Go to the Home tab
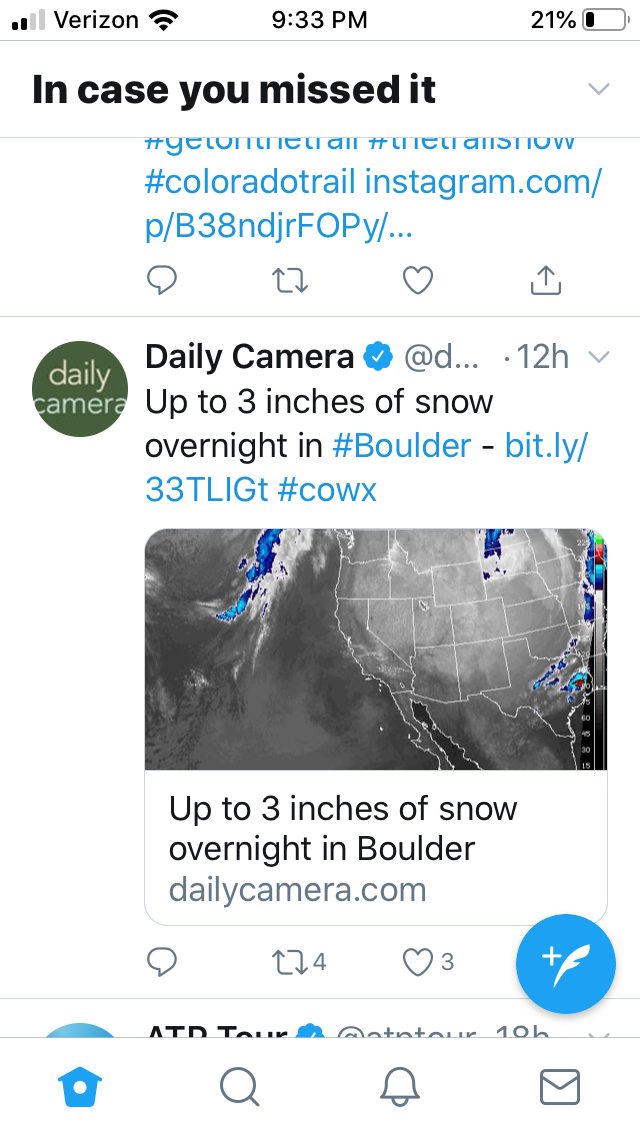Viewport: 640px width, 1136px height. [x=80, y=1087]
